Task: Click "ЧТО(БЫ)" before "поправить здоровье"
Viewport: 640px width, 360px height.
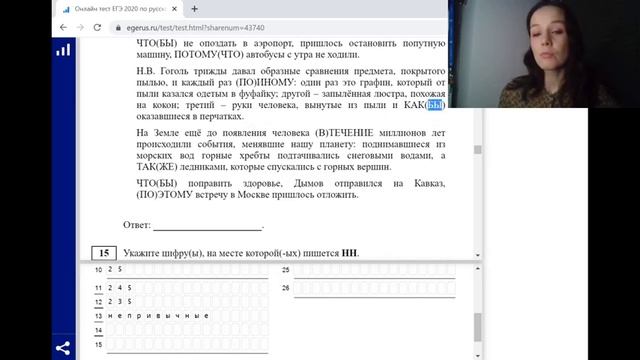Action: click(157, 183)
